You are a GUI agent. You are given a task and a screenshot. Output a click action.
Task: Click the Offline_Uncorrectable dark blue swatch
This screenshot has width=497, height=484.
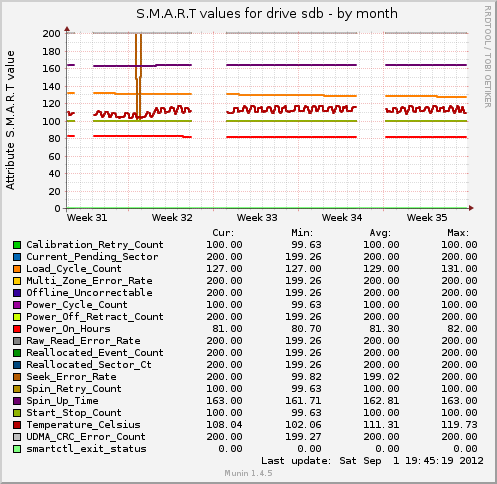(x=17, y=293)
